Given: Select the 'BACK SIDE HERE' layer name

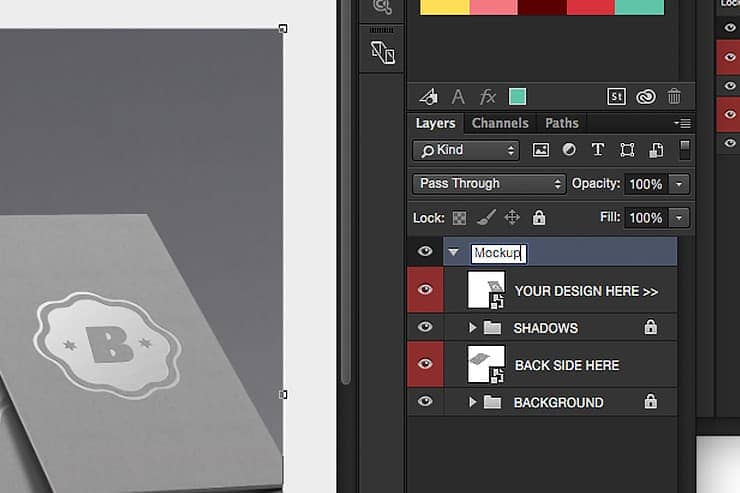Looking at the screenshot, I should click(x=567, y=366).
